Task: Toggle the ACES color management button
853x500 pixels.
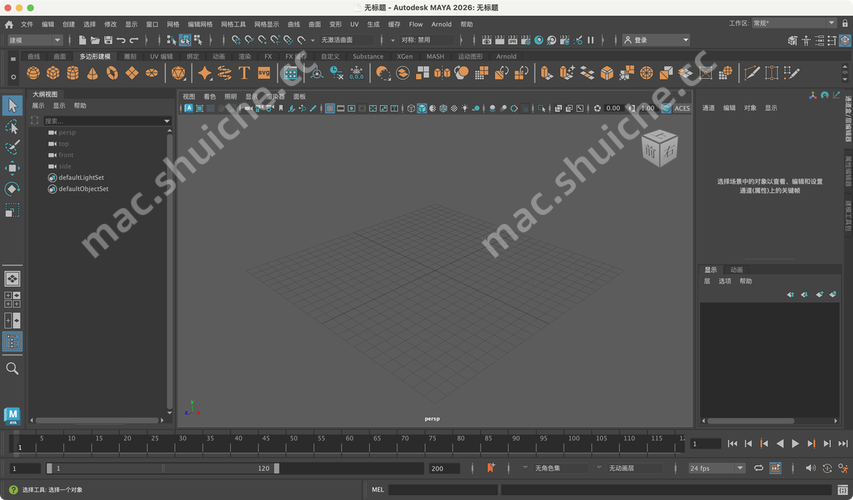Action: [x=682, y=109]
